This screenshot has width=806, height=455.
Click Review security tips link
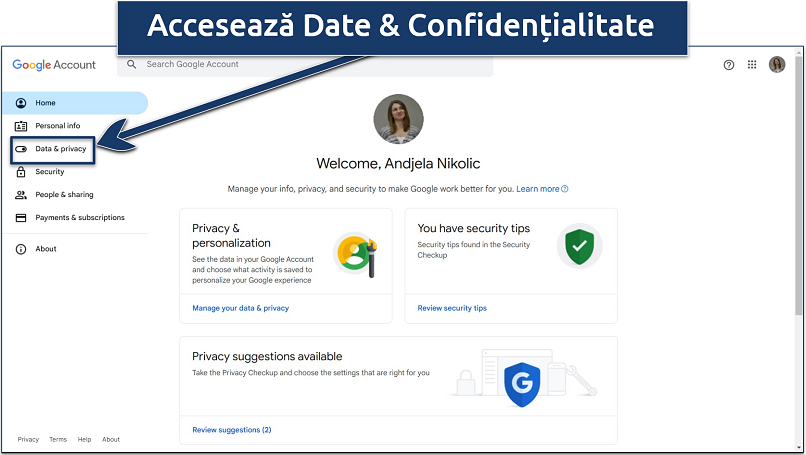452,308
